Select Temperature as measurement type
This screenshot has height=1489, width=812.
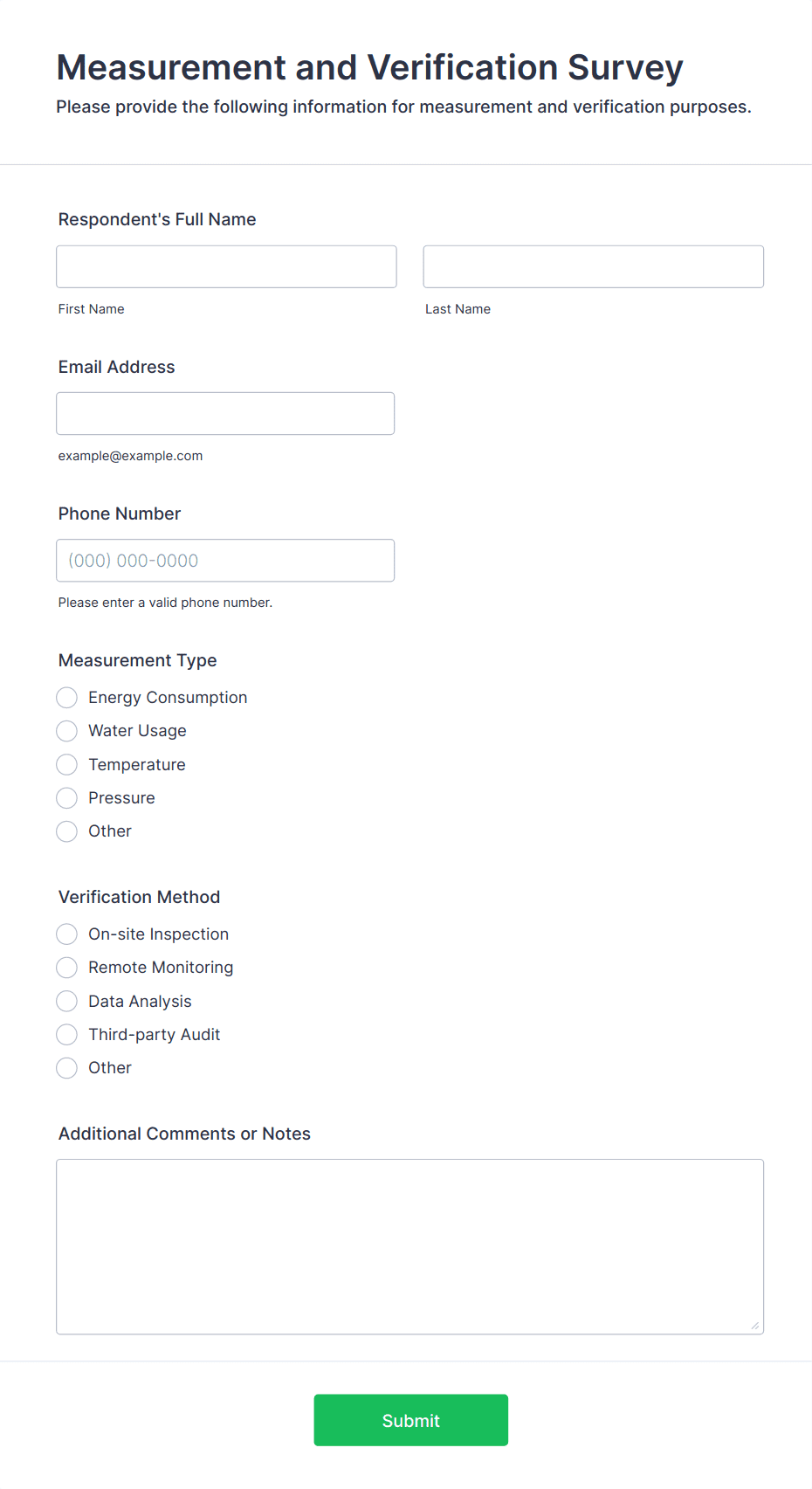point(67,765)
